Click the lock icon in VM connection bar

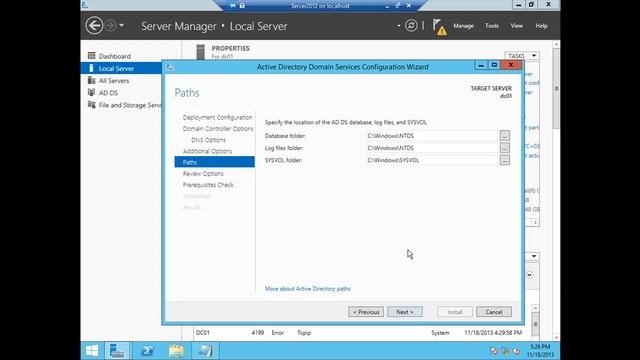pyautogui.click(x=242, y=6)
